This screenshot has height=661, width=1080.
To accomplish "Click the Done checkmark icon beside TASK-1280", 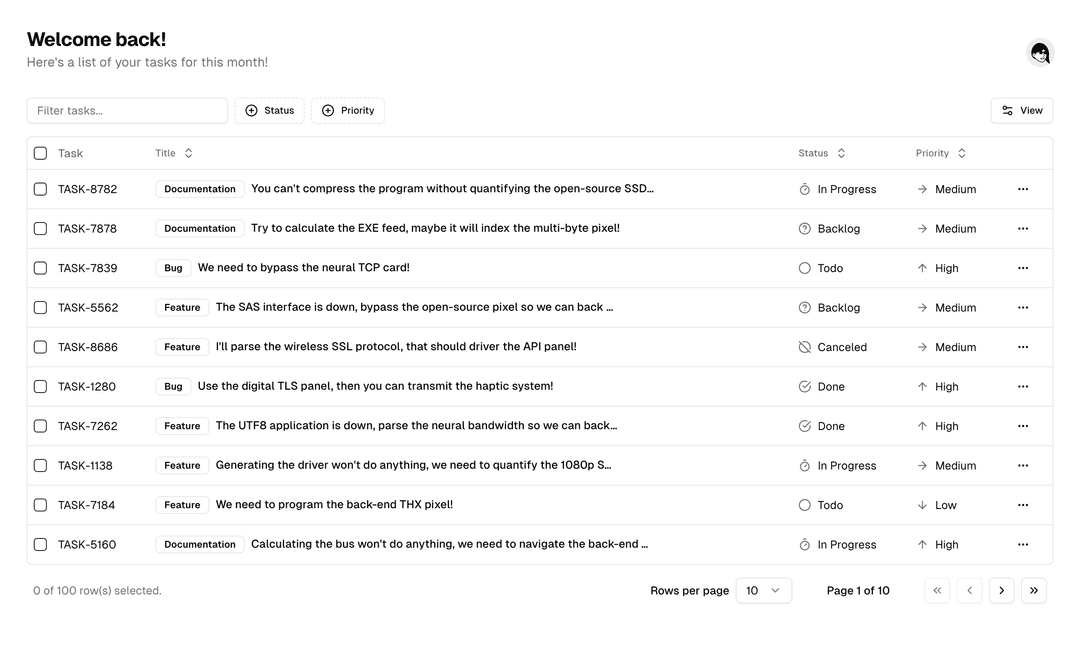I will [x=804, y=386].
